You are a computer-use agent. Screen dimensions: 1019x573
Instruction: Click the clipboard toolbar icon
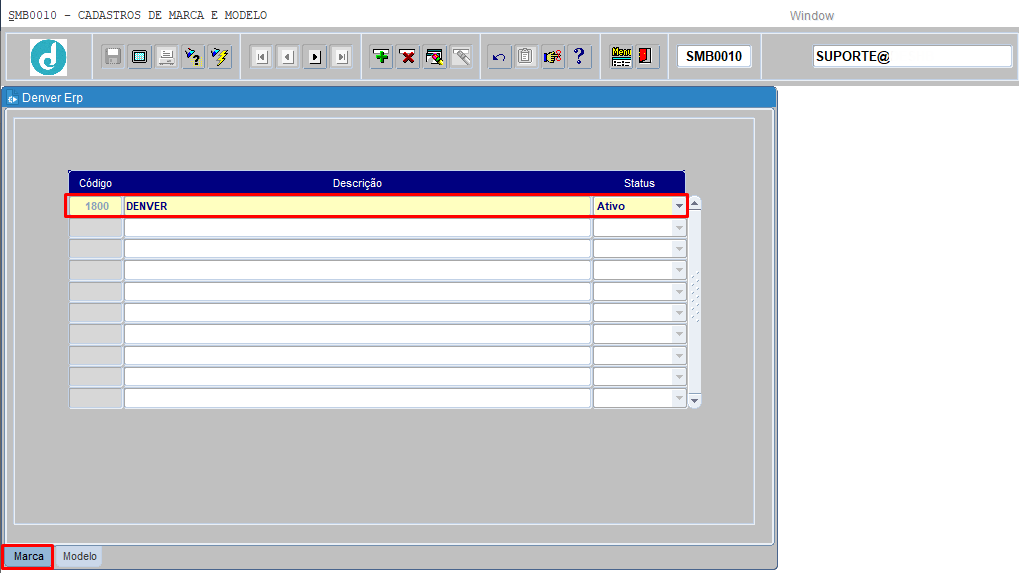tap(526, 57)
